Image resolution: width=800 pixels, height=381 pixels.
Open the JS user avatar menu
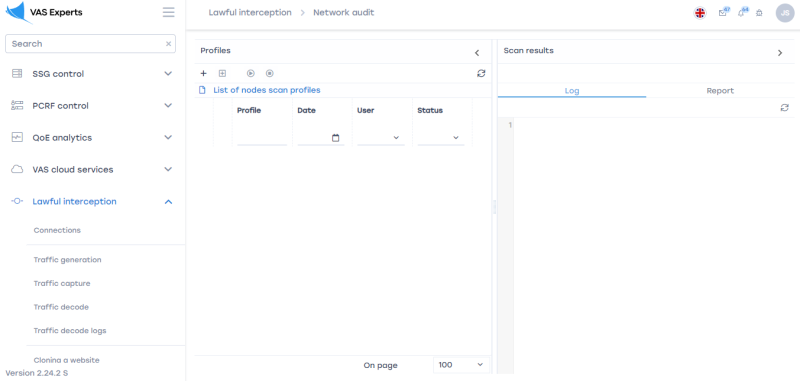point(785,13)
